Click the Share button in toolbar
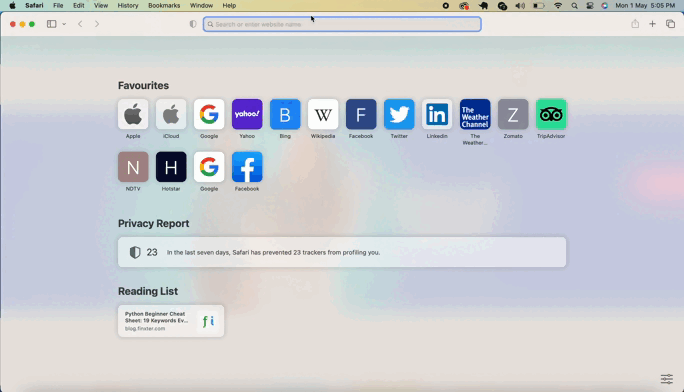The width and height of the screenshot is (684, 392). [x=635, y=24]
